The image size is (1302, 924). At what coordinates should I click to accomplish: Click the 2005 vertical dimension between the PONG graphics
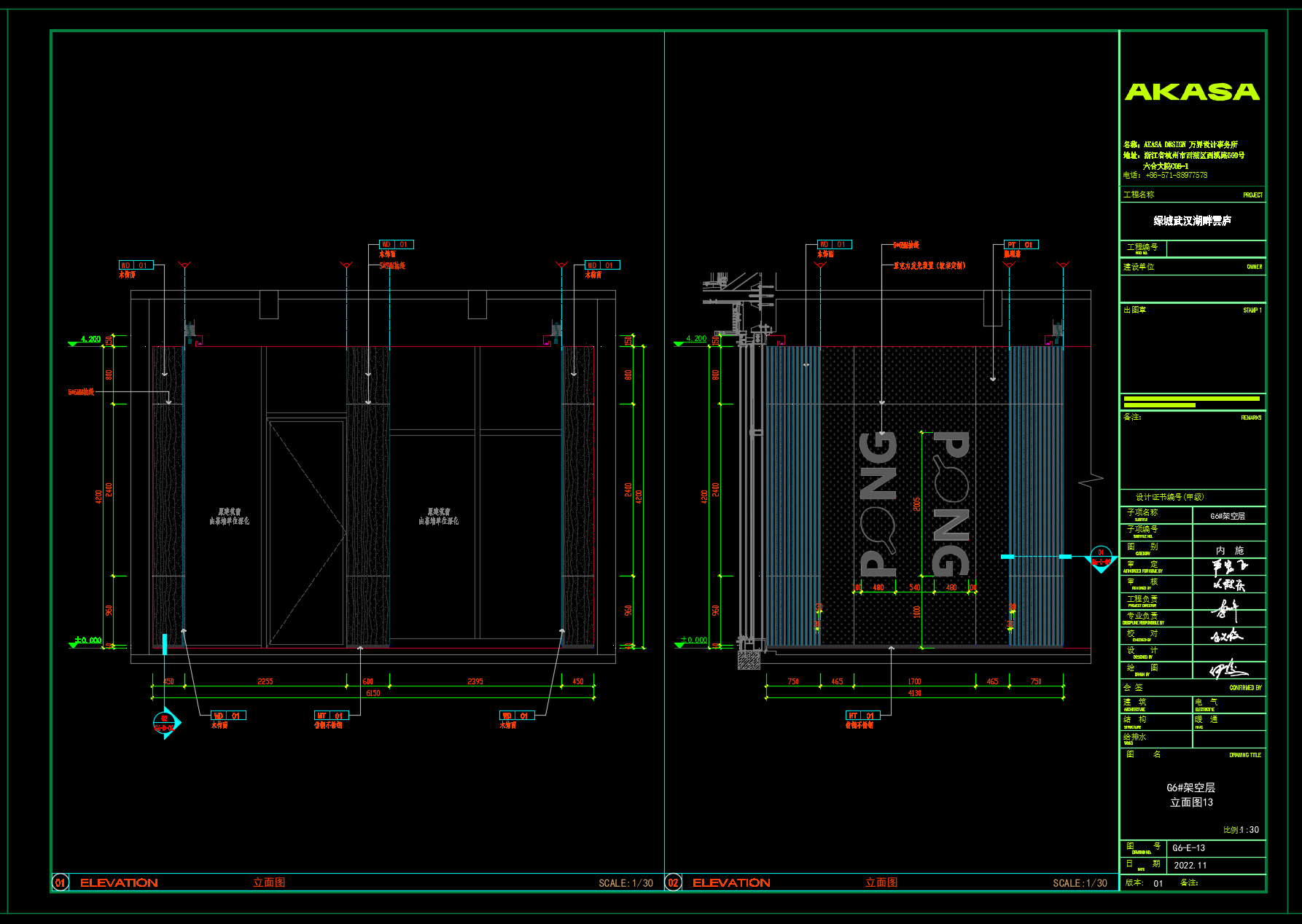tap(917, 504)
